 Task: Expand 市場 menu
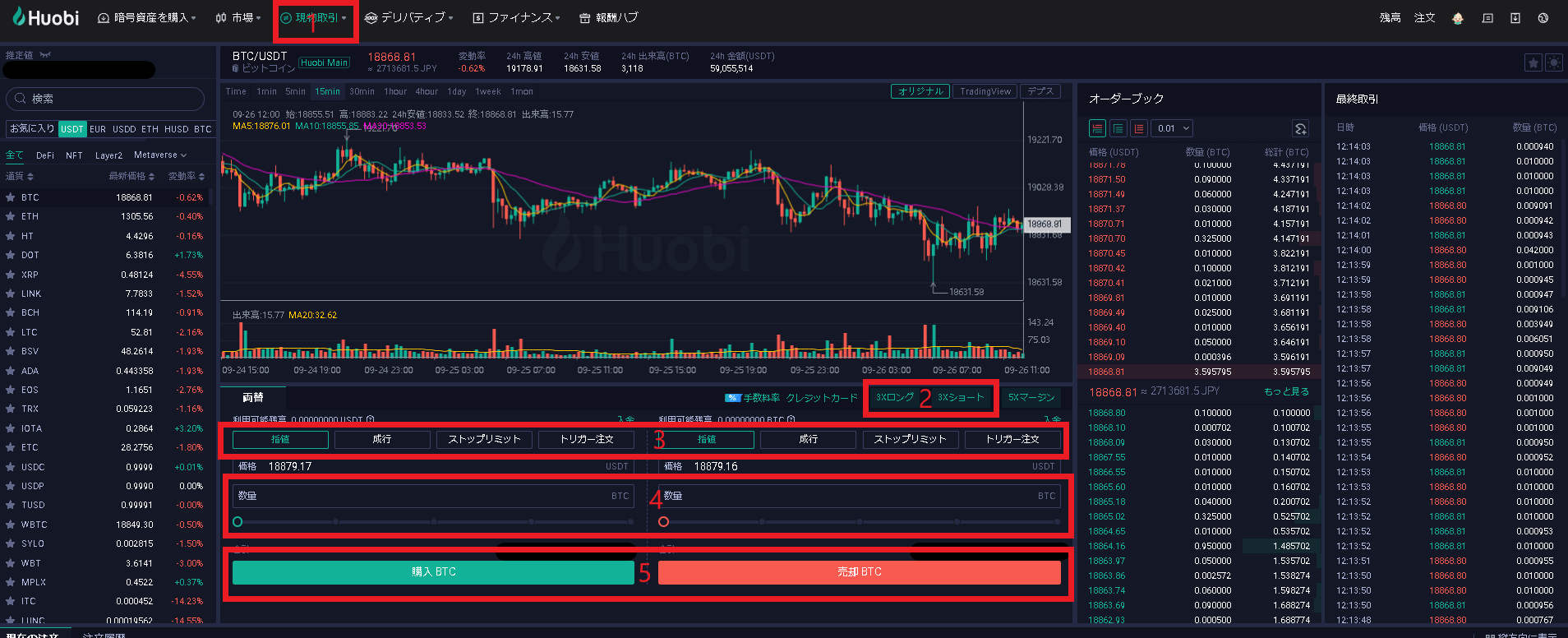tap(238, 17)
